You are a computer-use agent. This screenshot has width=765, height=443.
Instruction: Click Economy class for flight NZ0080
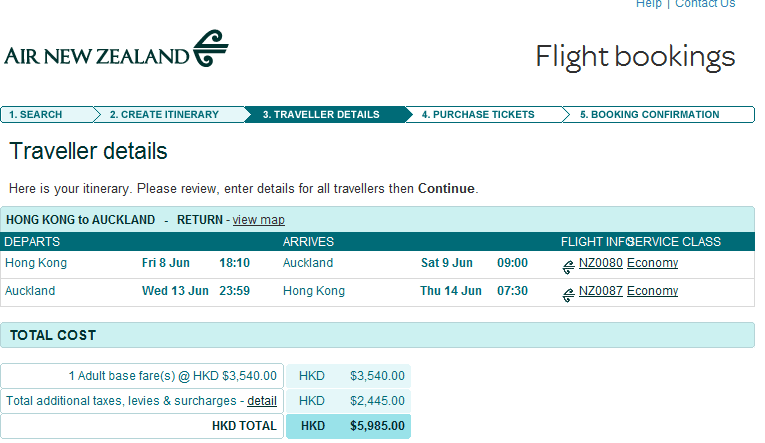click(x=652, y=264)
